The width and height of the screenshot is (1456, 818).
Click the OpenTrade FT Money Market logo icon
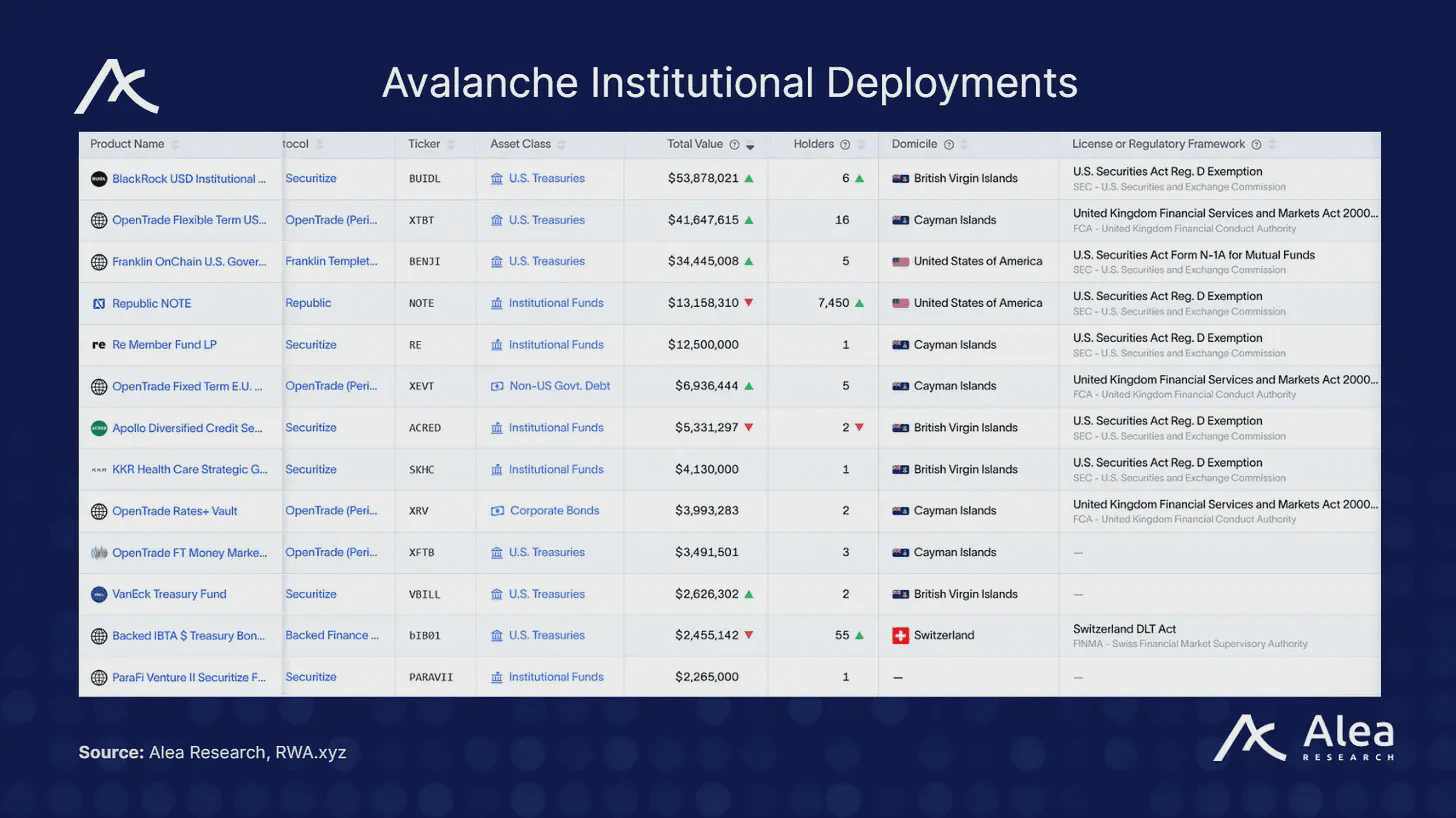click(x=99, y=553)
